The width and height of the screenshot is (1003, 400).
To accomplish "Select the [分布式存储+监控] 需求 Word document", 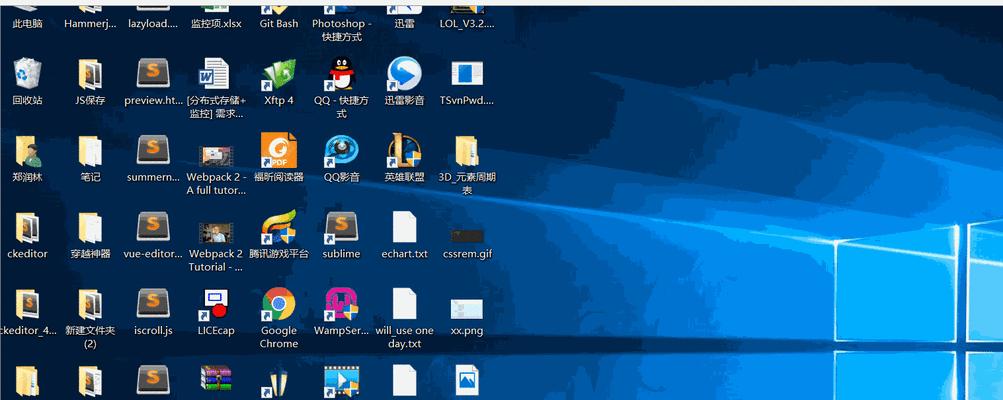I will (x=215, y=74).
